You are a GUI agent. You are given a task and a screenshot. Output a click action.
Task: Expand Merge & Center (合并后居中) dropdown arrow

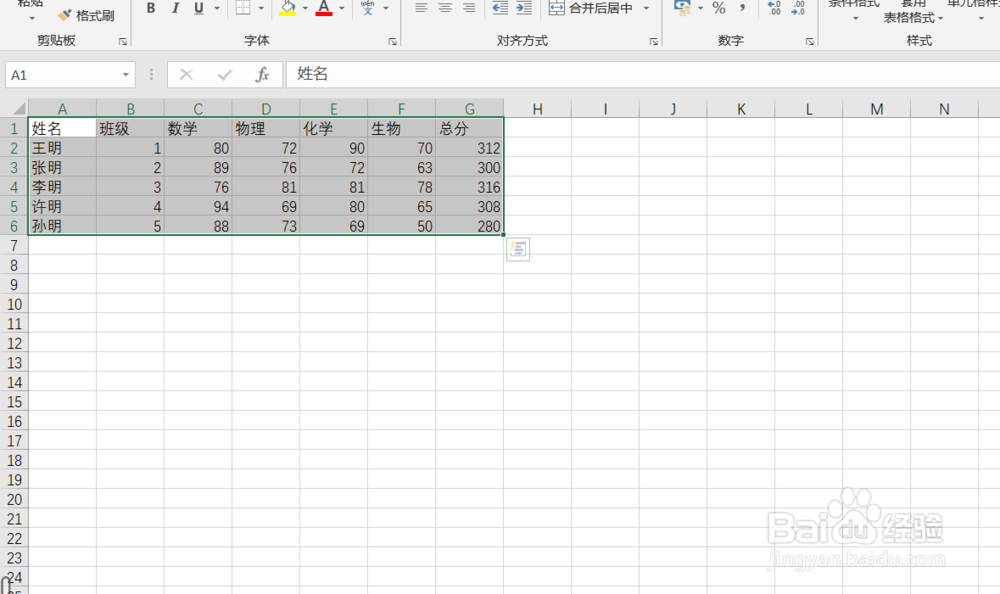tap(647, 8)
